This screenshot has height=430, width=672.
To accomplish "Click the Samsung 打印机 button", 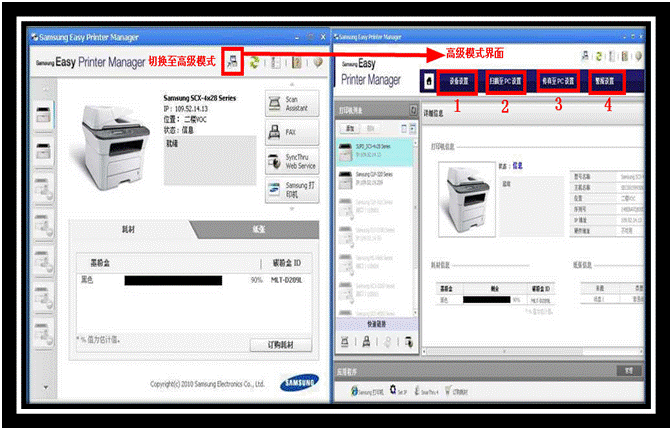I will 292,189.
